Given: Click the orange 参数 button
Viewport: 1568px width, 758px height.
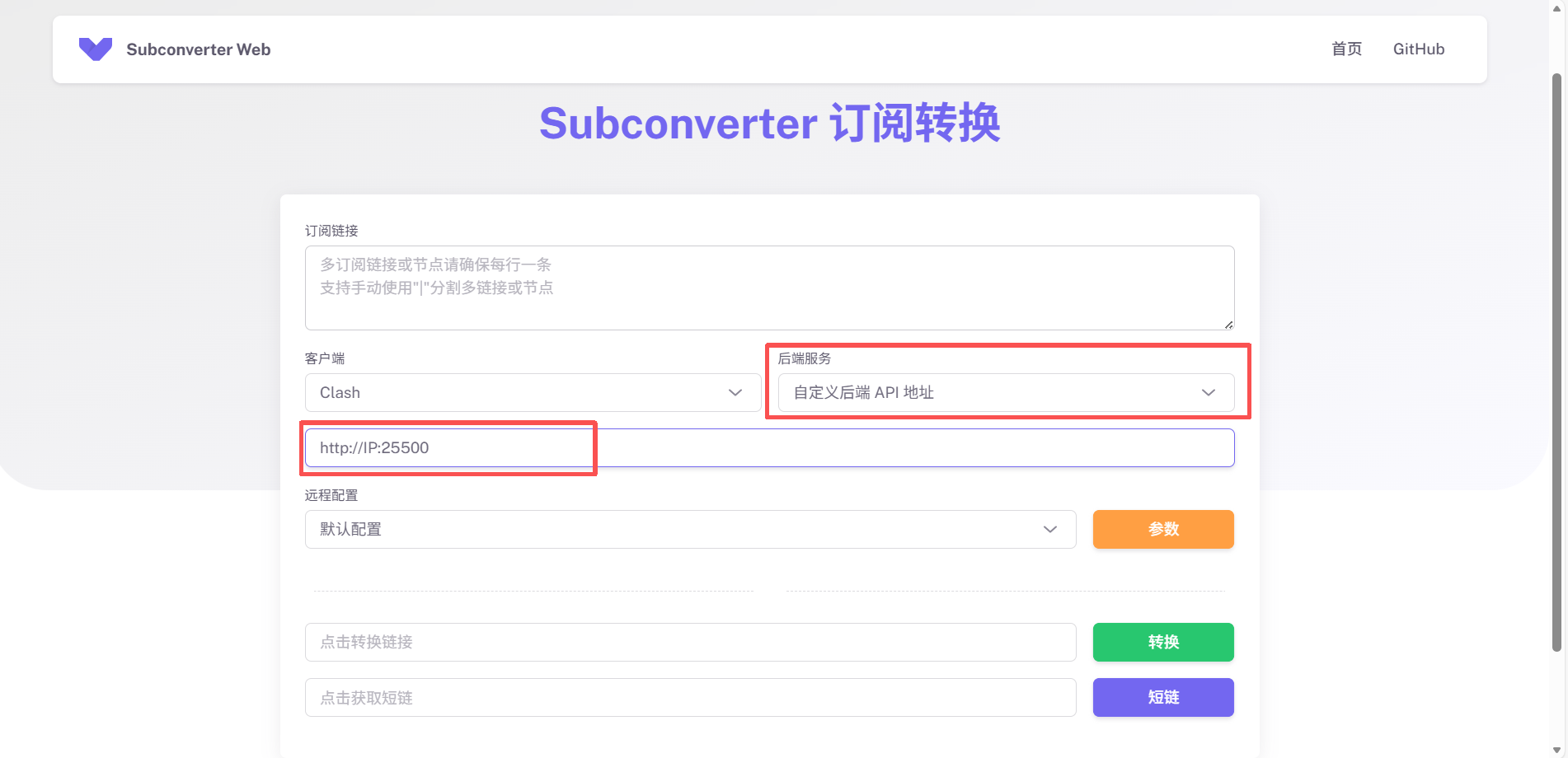Looking at the screenshot, I should coord(1162,530).
